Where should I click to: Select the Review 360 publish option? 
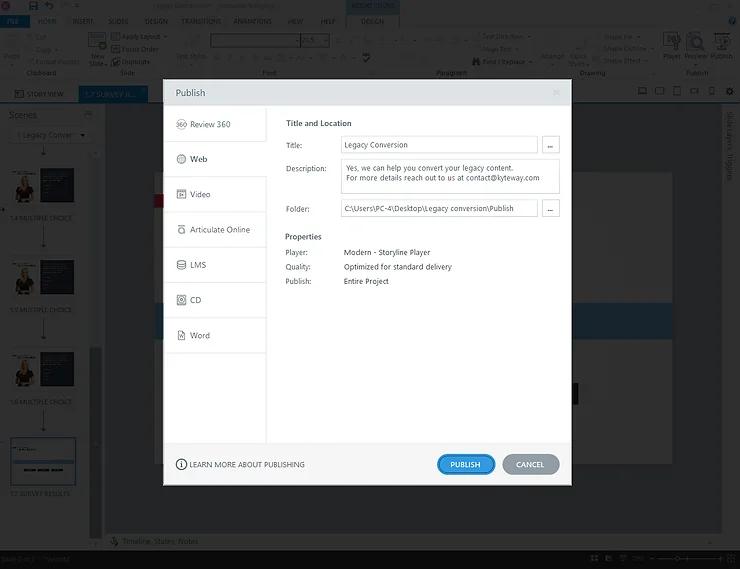[x=215, y=125]
